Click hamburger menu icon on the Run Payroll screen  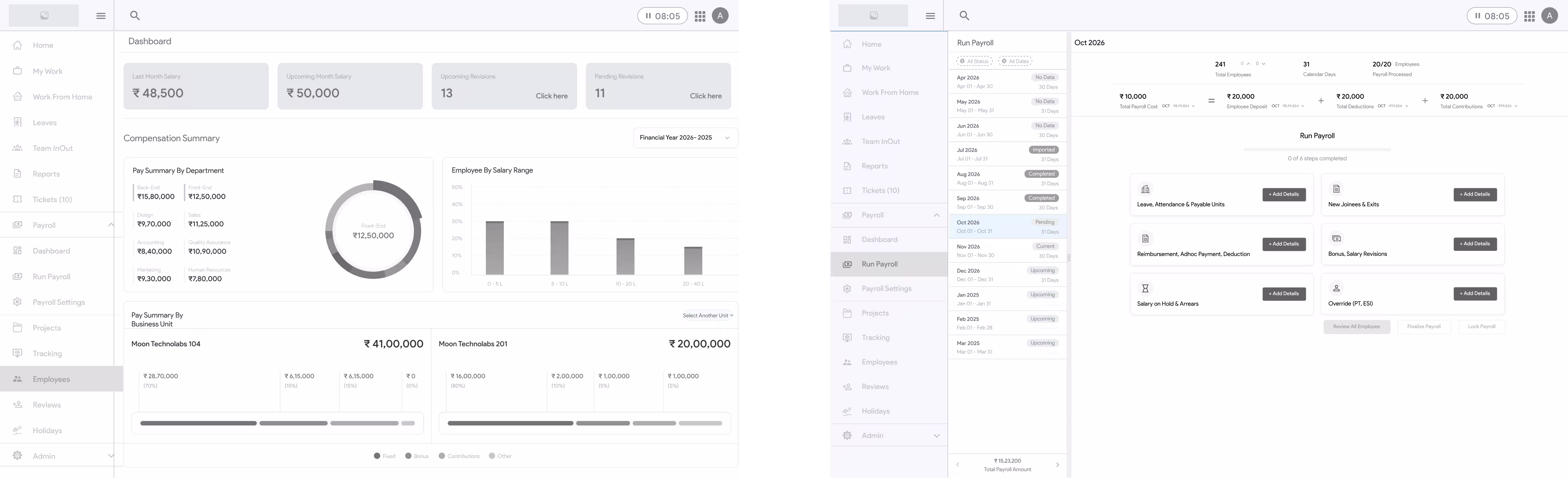click(930, 16)
